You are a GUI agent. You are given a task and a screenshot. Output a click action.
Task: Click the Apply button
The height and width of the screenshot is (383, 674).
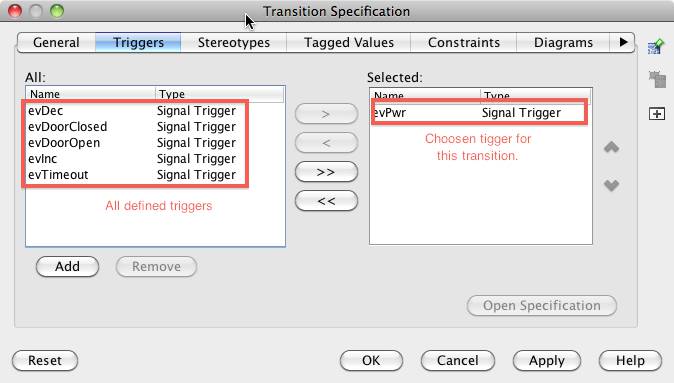click(x=547, y=360)
